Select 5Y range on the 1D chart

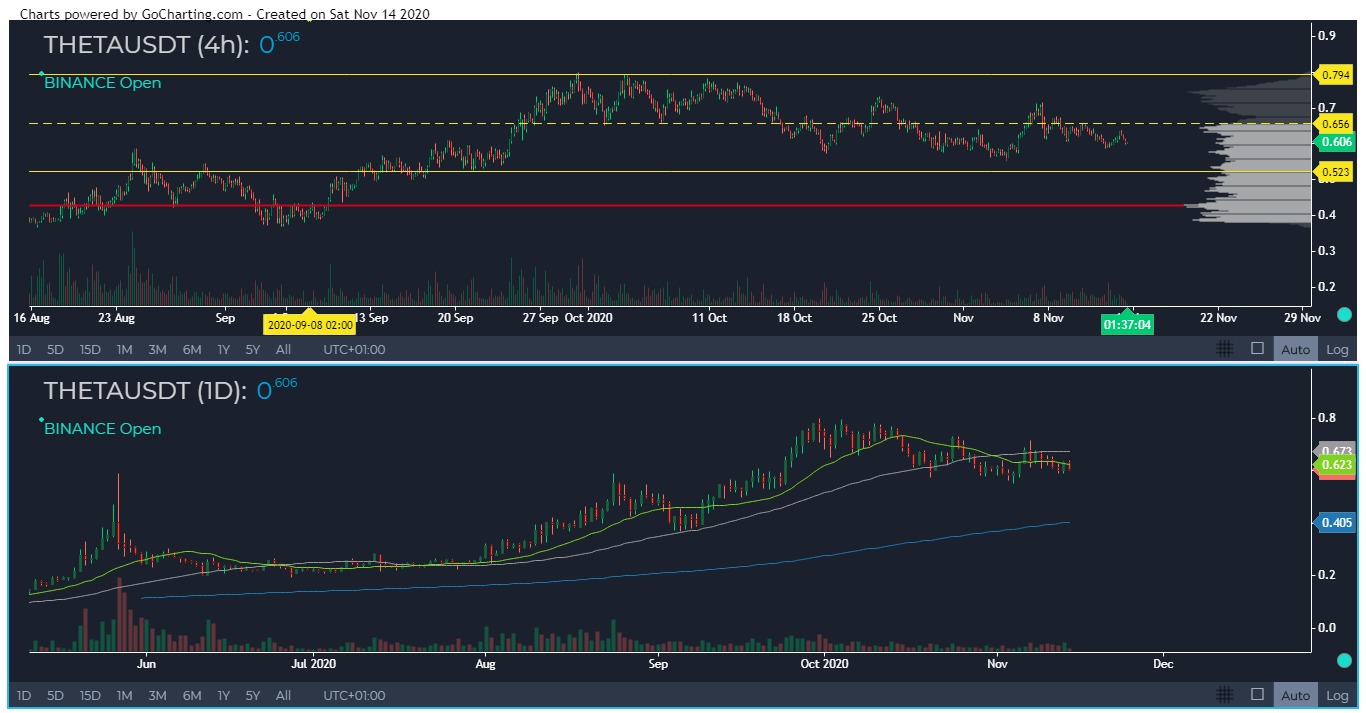point(253,695)
